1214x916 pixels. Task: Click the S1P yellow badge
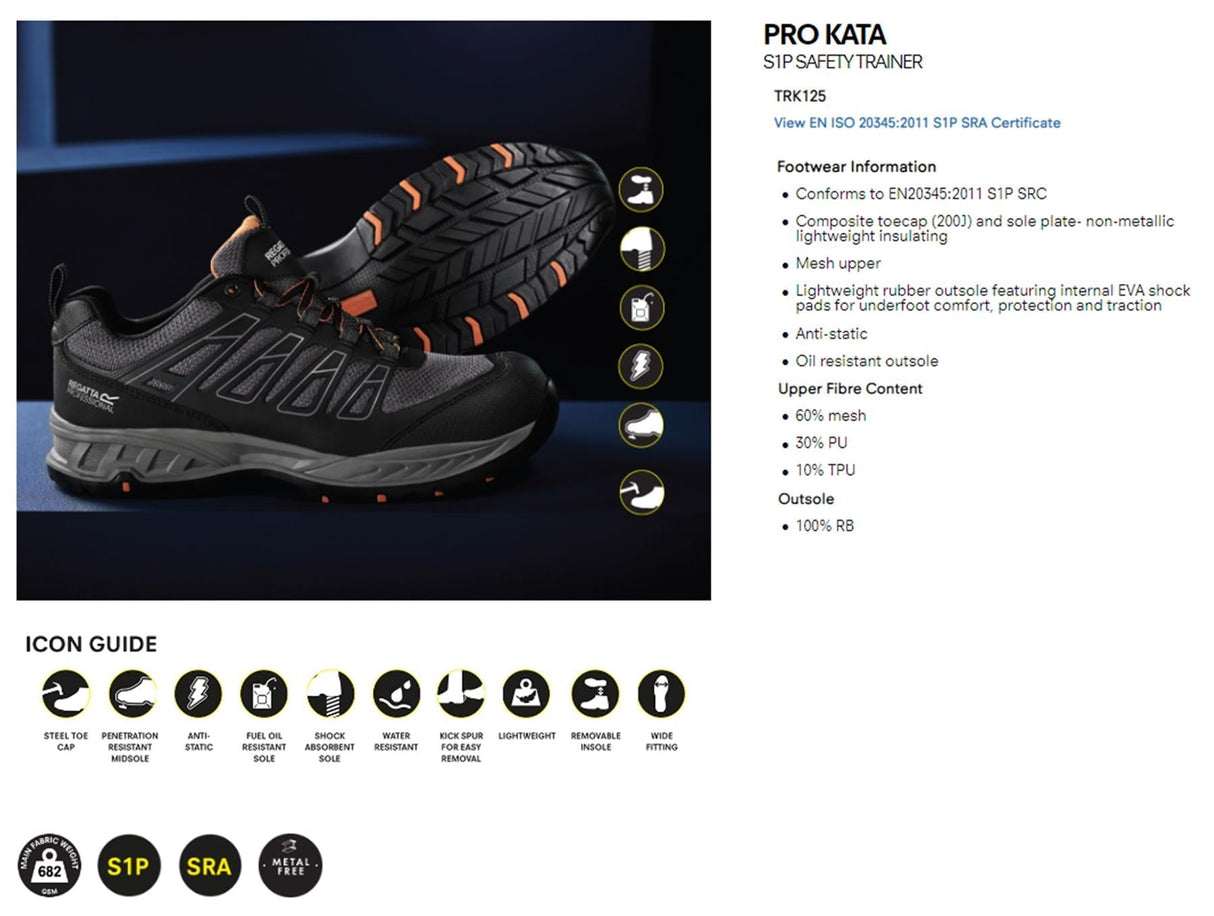coord(129,865)
